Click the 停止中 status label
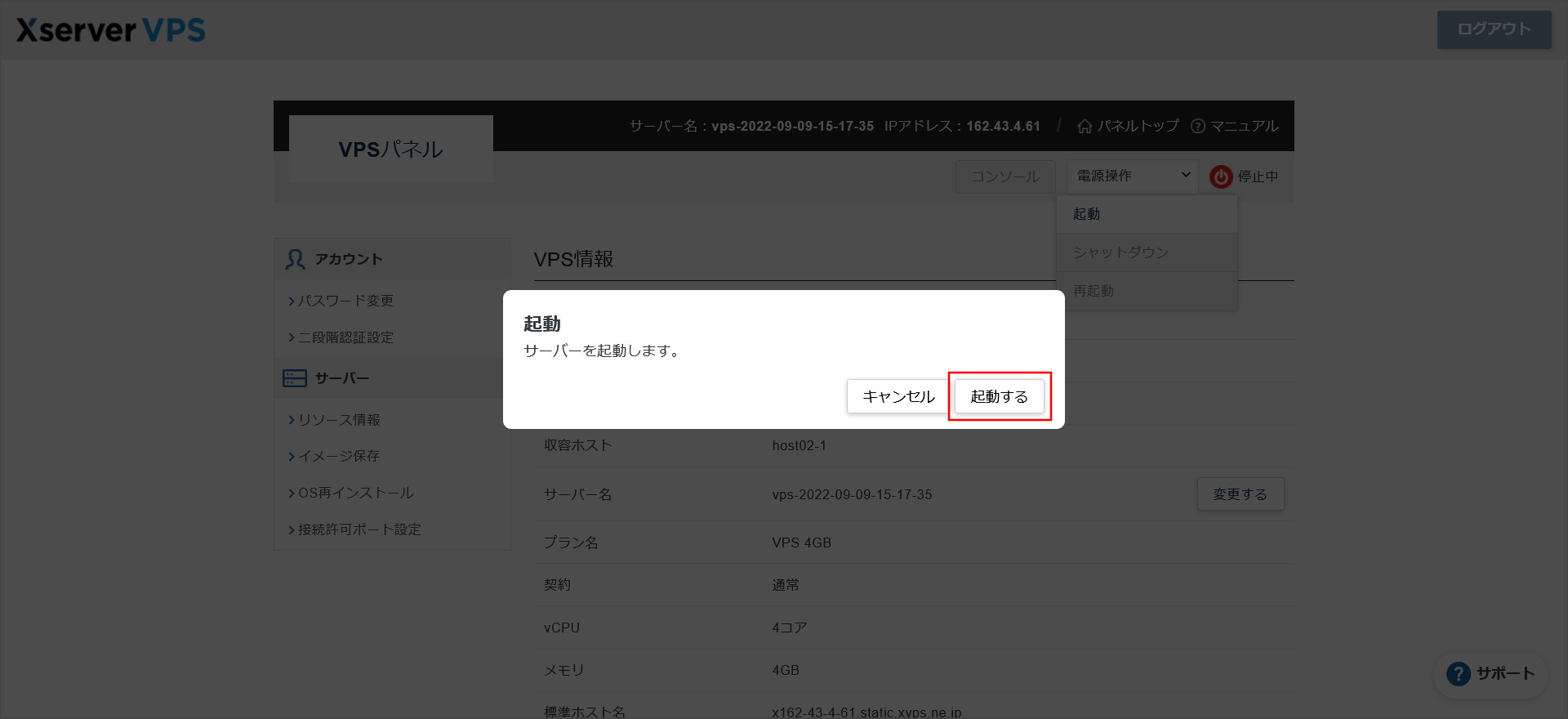1568x719 pixels. [1258, 176]
